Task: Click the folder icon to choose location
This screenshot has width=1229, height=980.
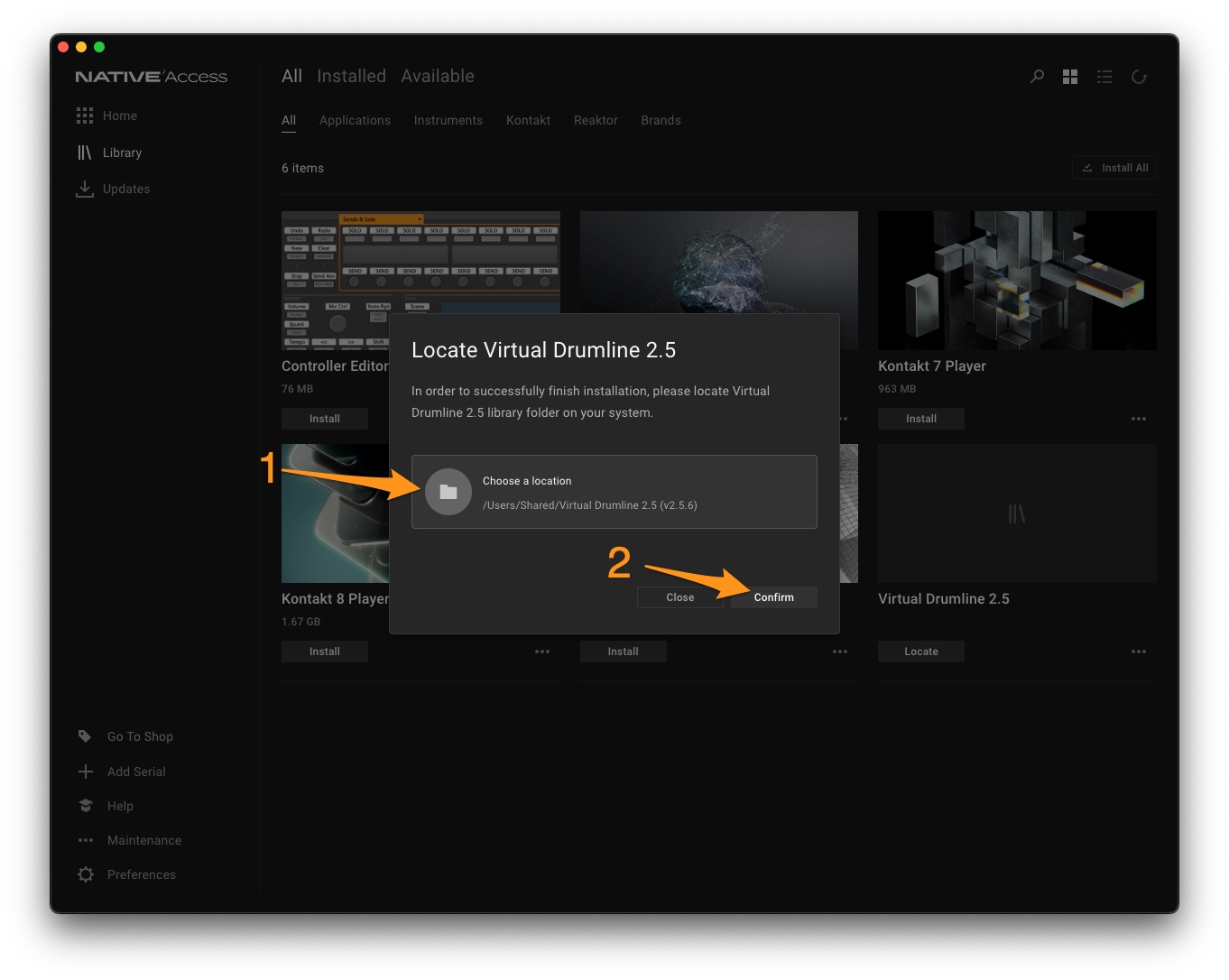Action: pyautogui.click(x=448, y=492)
